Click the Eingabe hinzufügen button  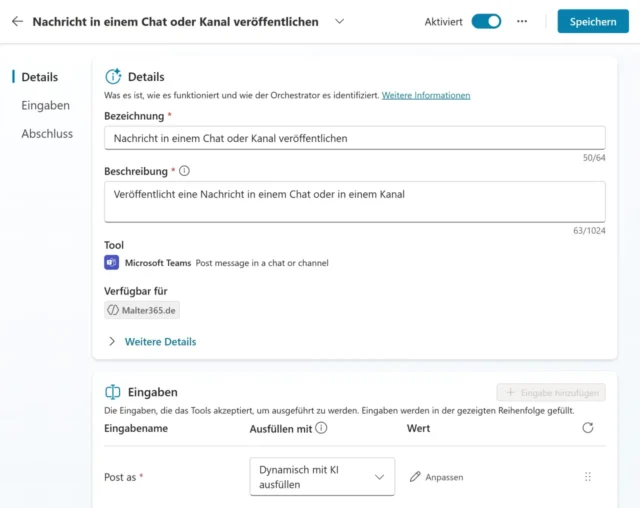(550, 393)
